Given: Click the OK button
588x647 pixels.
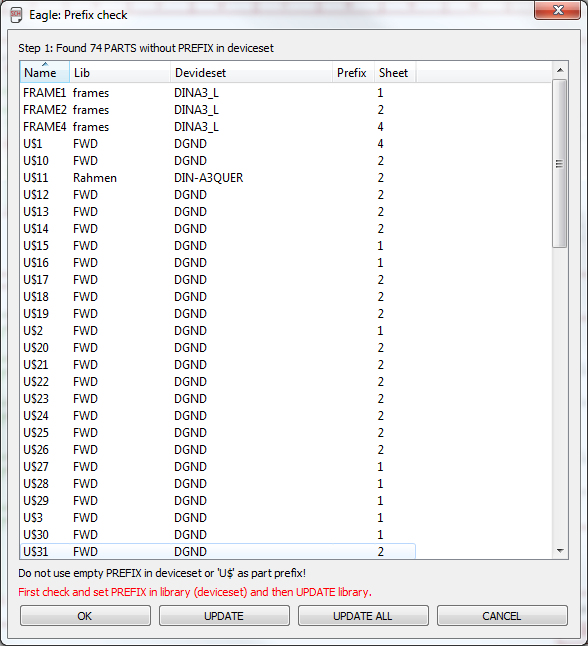Looking at the screenshot, I should coord(85,616).
